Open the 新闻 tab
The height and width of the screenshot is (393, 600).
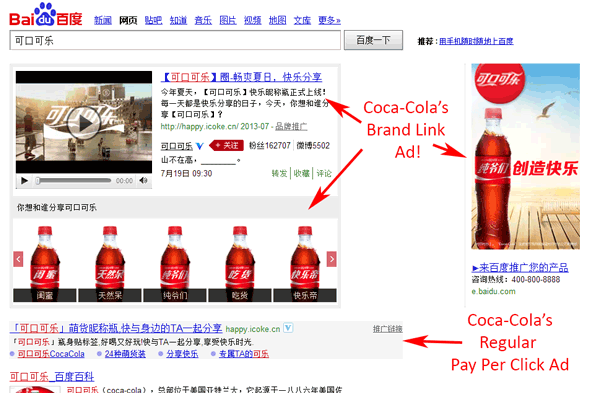pos(103,20)
